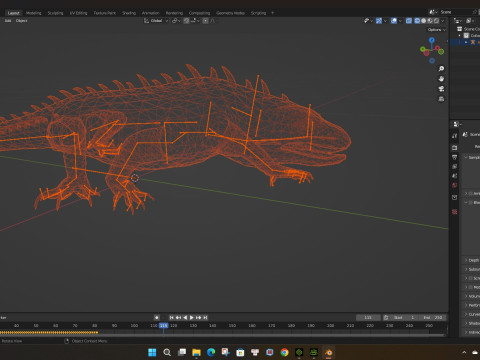The height and width of the screenshot is (360, 480).
Task: Click the zoom viewport magnifier icon
Action: point(441,69)
